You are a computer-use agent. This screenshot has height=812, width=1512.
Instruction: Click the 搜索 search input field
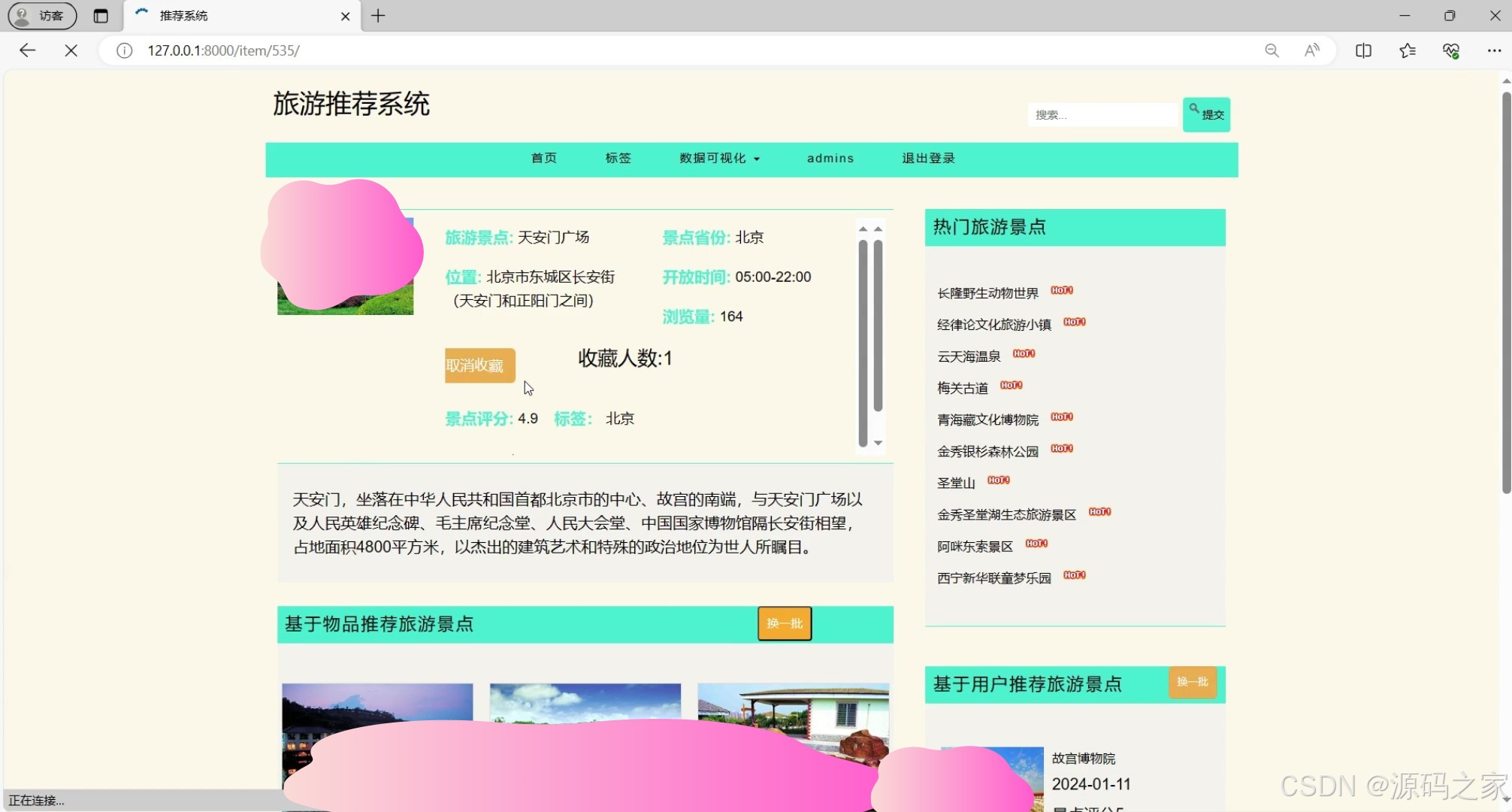pyautogui.click(x=1102, y=114)
